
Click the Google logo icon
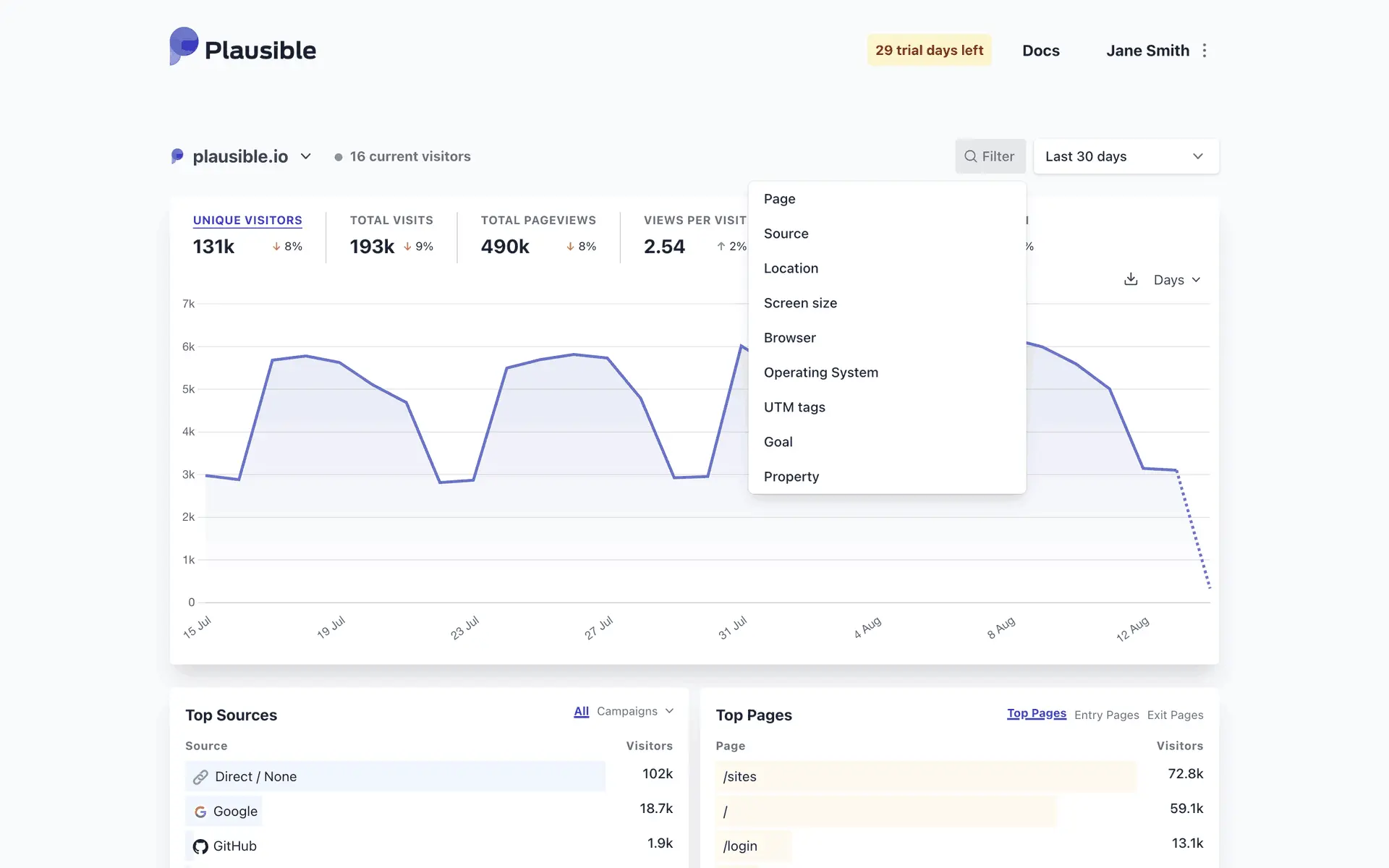coord(200,812)
